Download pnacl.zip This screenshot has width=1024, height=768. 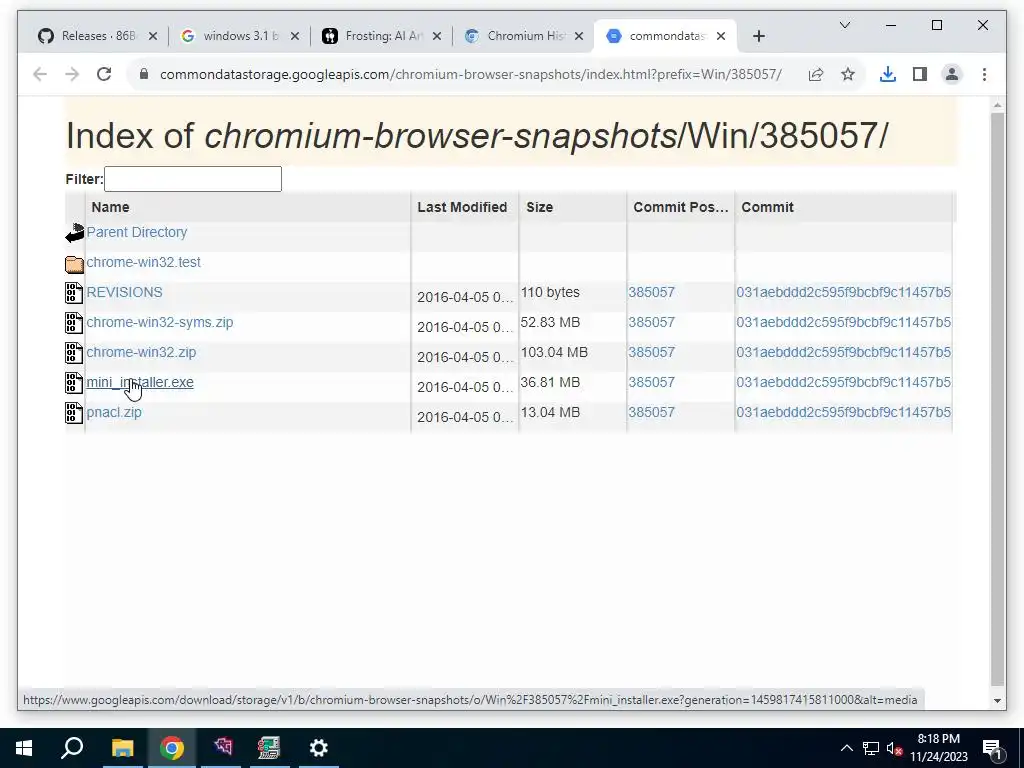(x=114, y=413)
